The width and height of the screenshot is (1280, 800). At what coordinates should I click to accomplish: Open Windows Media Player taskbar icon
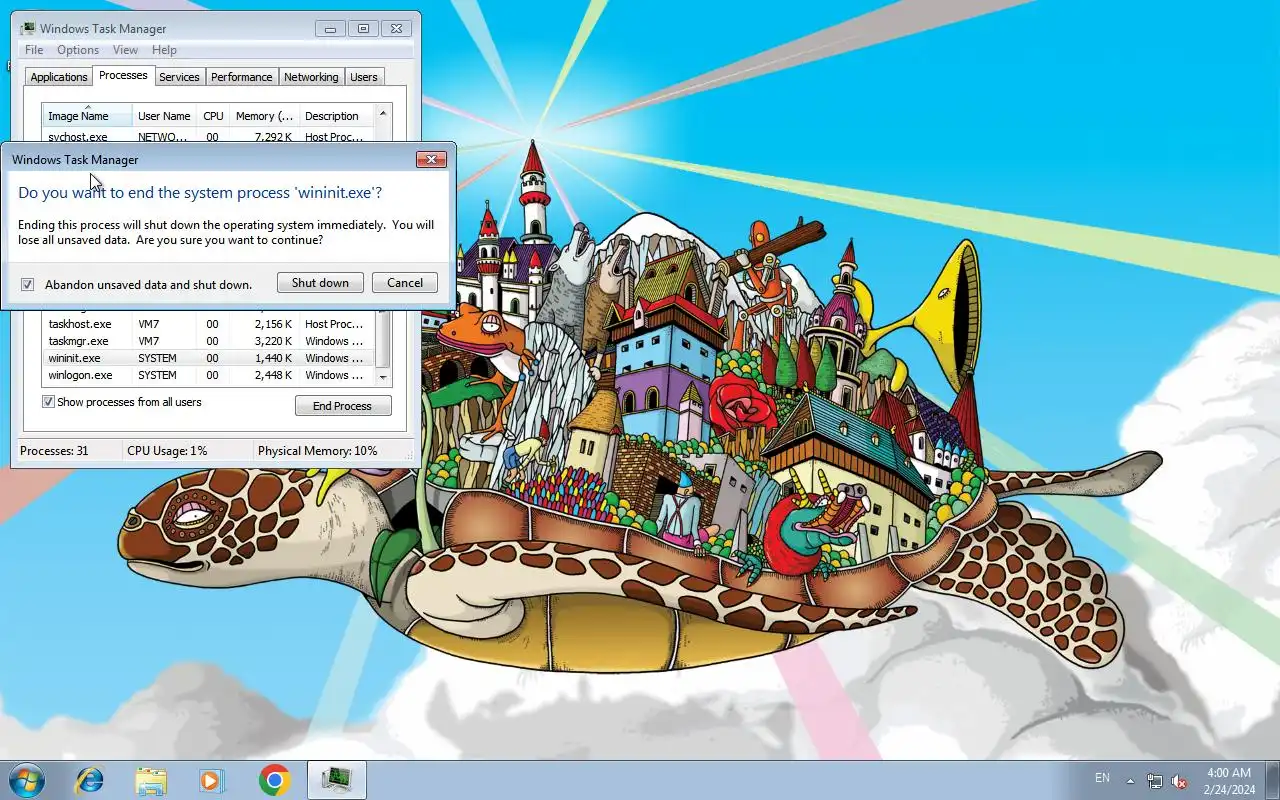click(x=212, y=780)
